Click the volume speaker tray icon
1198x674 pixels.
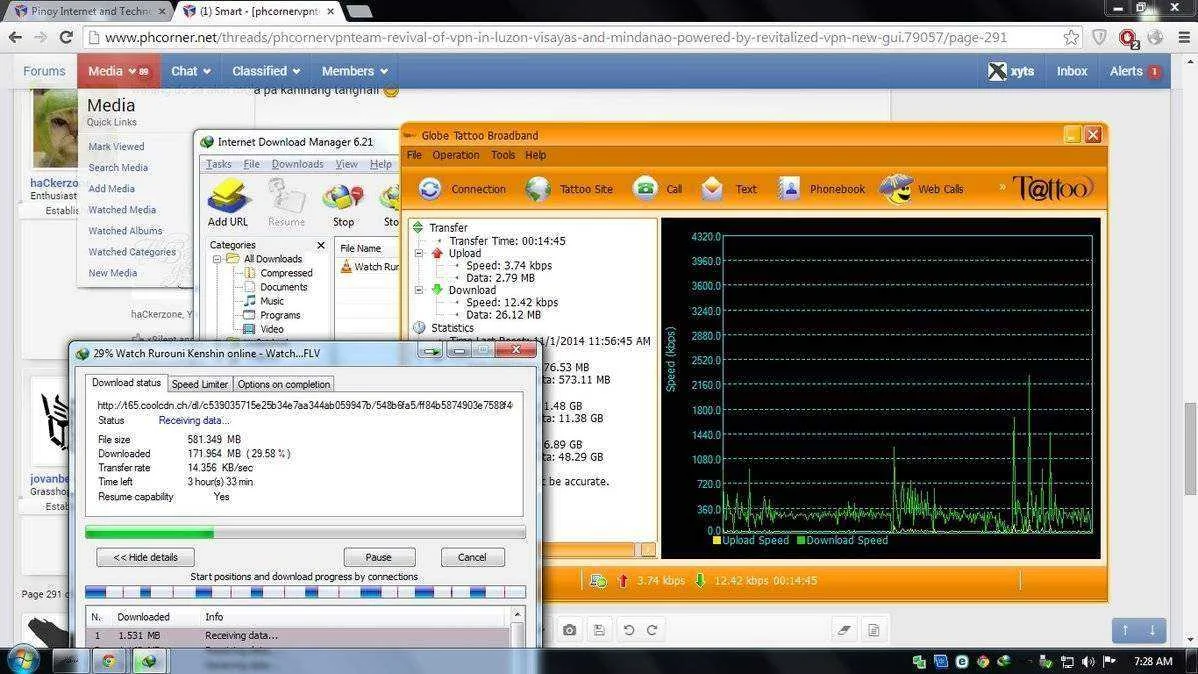point(1088,661)
